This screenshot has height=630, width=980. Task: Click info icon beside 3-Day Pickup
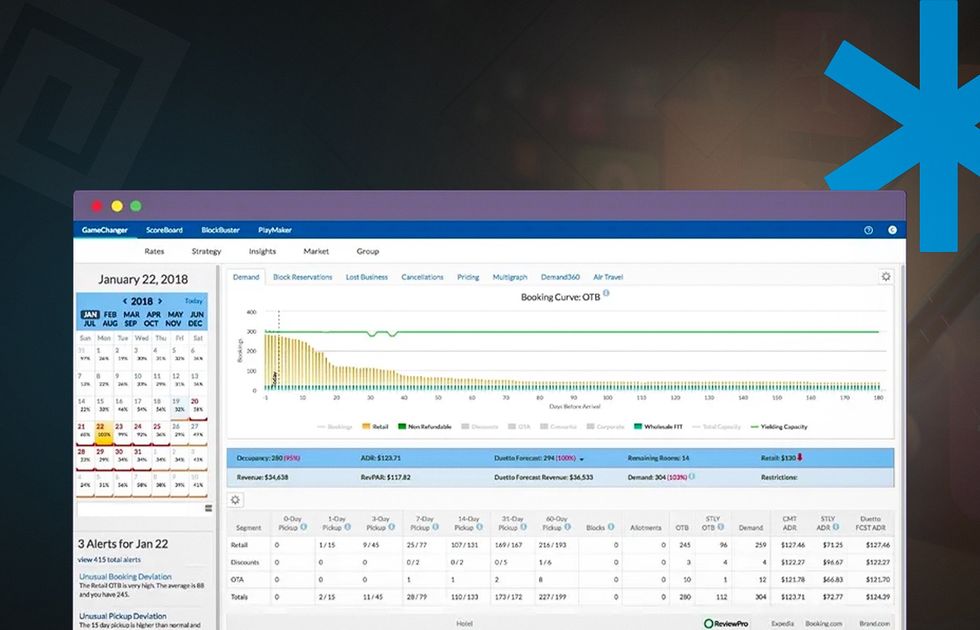(x=391, y=528)
